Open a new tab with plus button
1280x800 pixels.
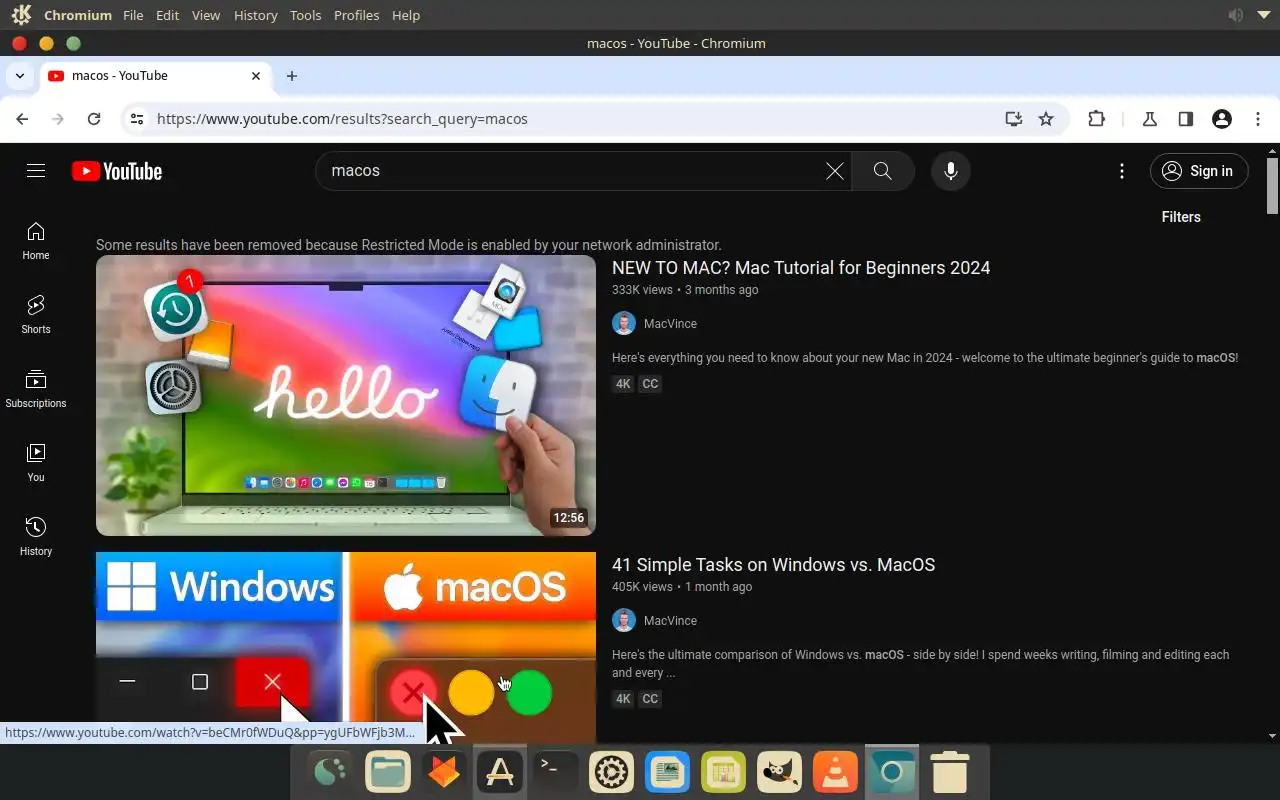292,76
